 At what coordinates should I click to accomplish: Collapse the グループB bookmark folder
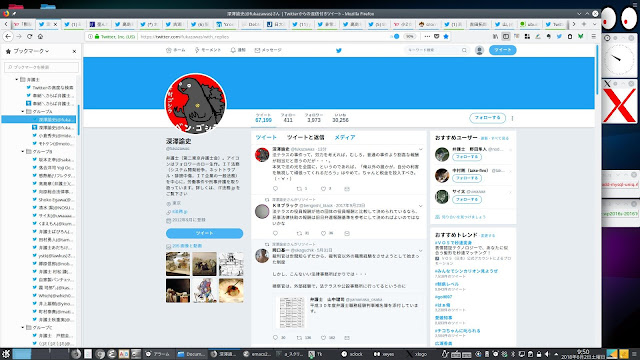coord(23,151)
